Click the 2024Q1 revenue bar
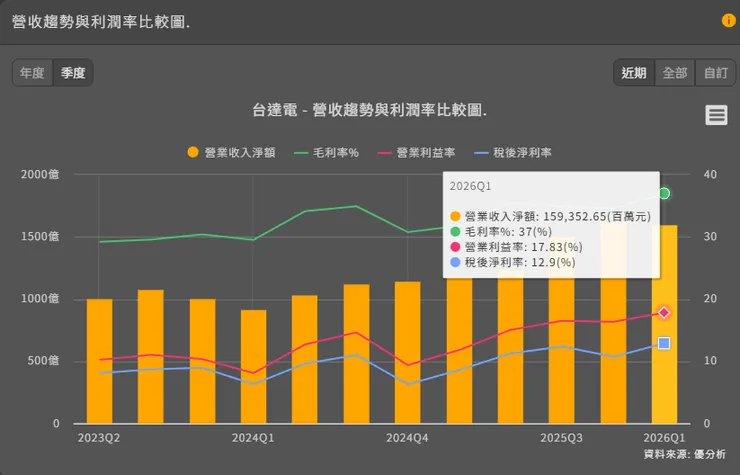The width and height of the screenshot is (740, 475). click(253, 366)
